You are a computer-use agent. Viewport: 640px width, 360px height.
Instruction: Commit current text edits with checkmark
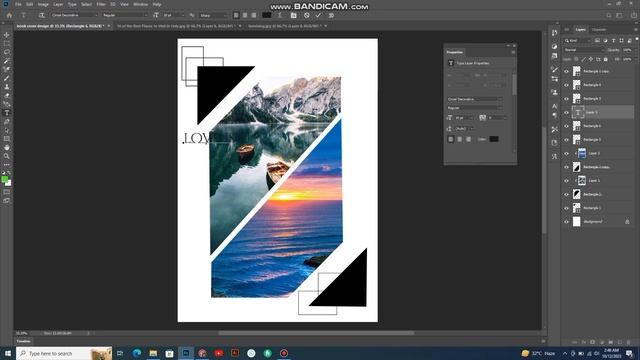[x=318, y=16]
